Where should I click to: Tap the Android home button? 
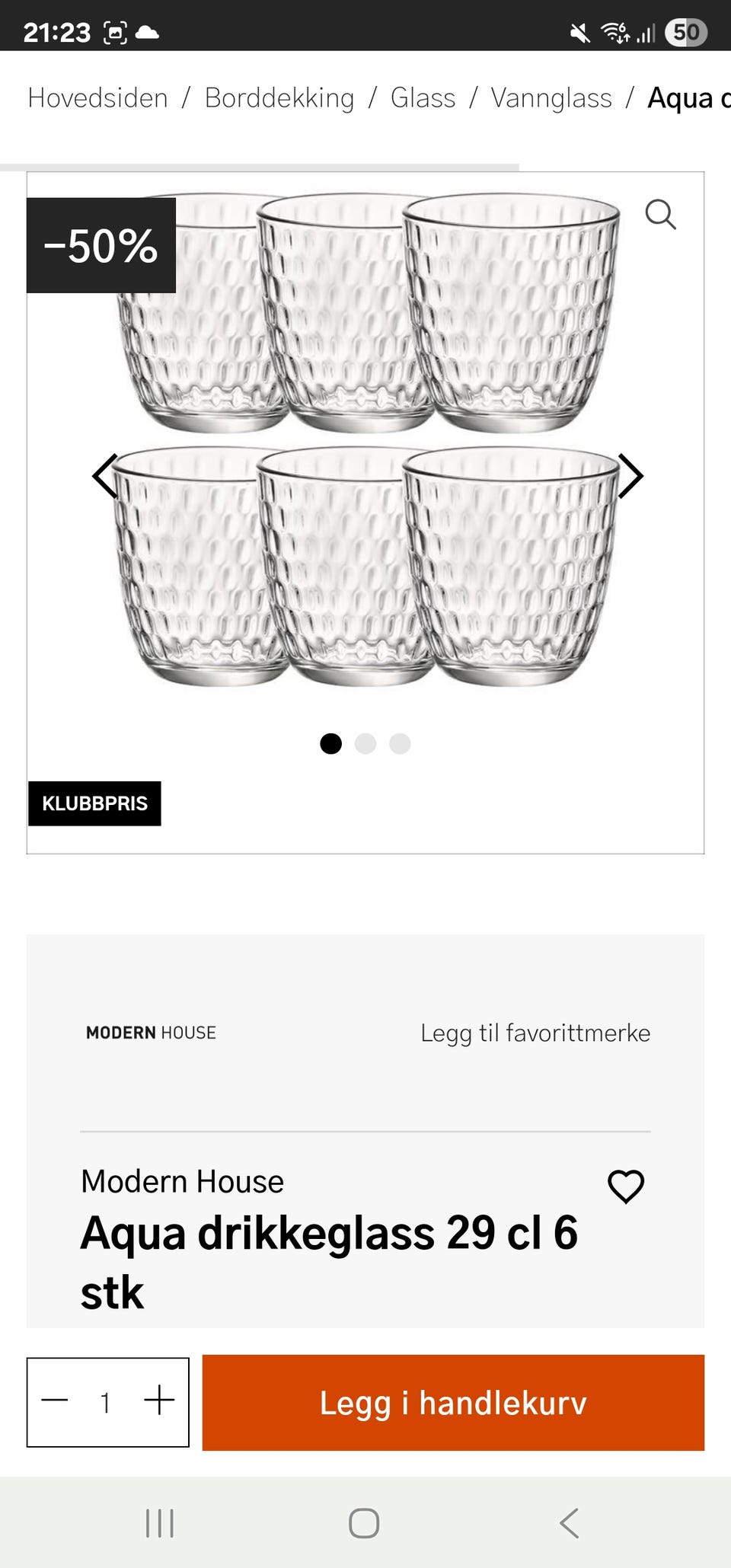[x=364, y=1523]
